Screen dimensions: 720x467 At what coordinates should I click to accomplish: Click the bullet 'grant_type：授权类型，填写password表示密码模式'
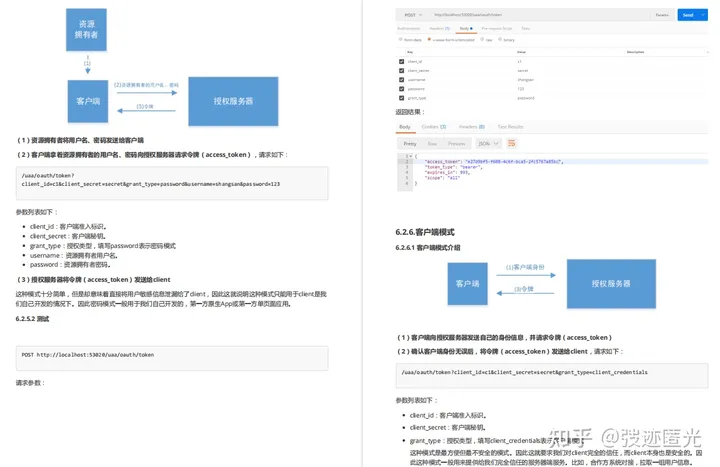click(103, 246)
